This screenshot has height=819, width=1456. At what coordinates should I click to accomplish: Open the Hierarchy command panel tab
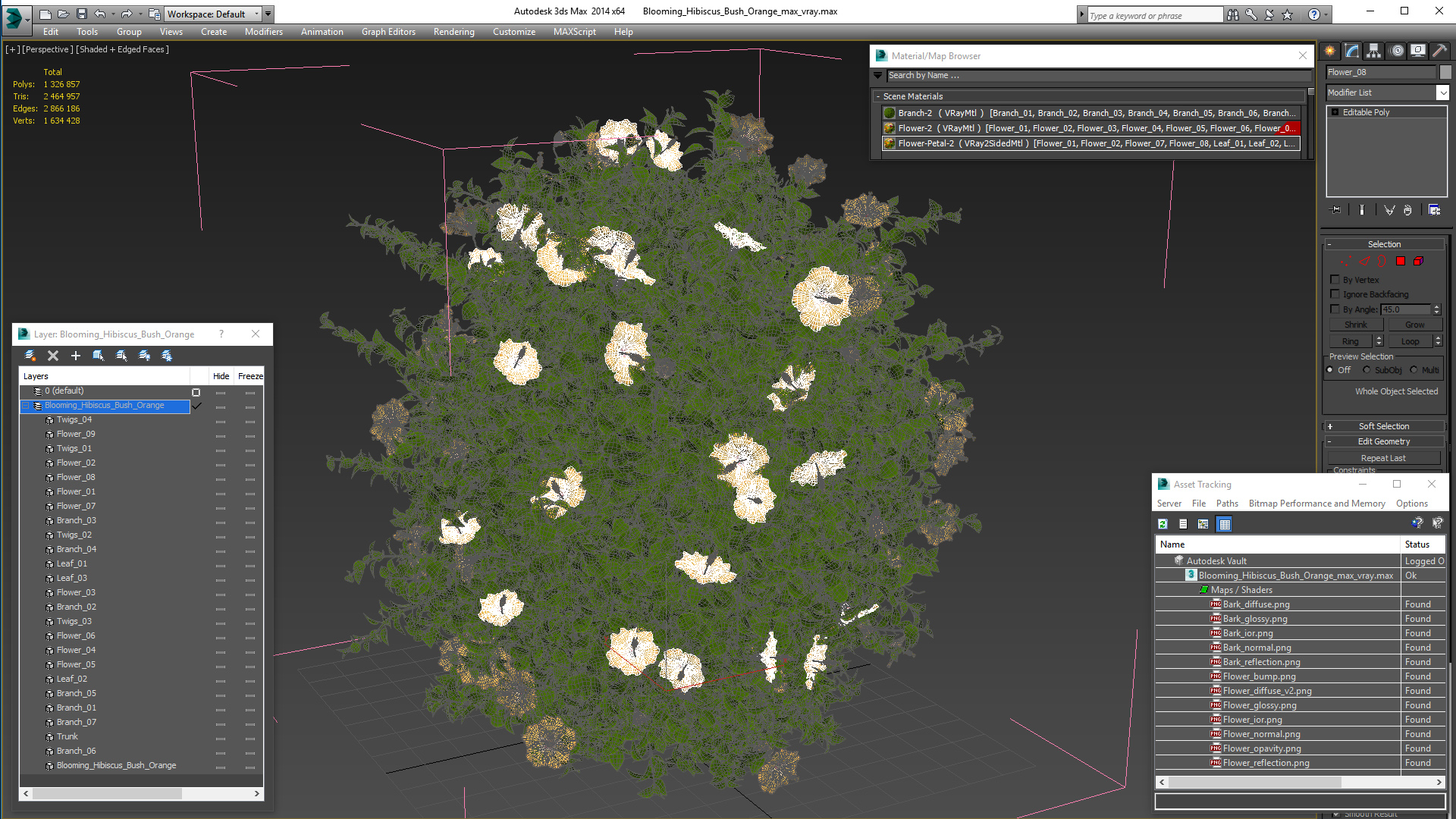point(1374,51)
